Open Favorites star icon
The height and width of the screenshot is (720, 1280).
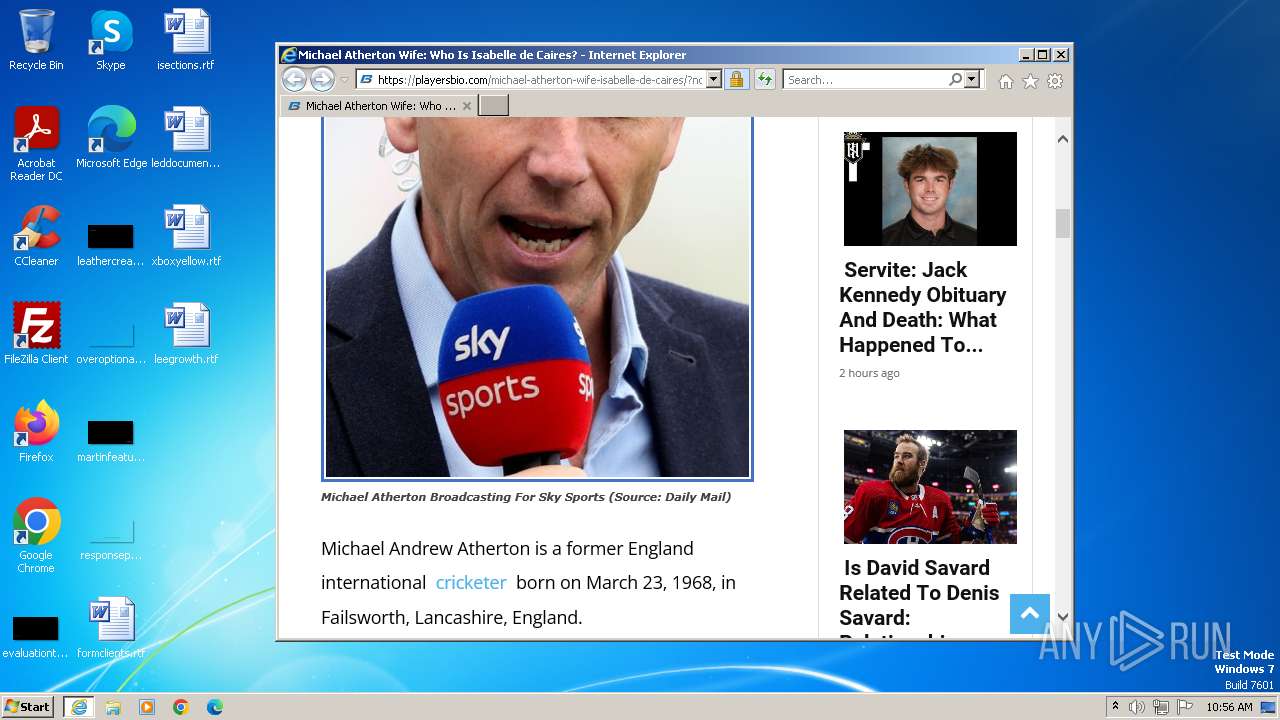coord(1030,81)
